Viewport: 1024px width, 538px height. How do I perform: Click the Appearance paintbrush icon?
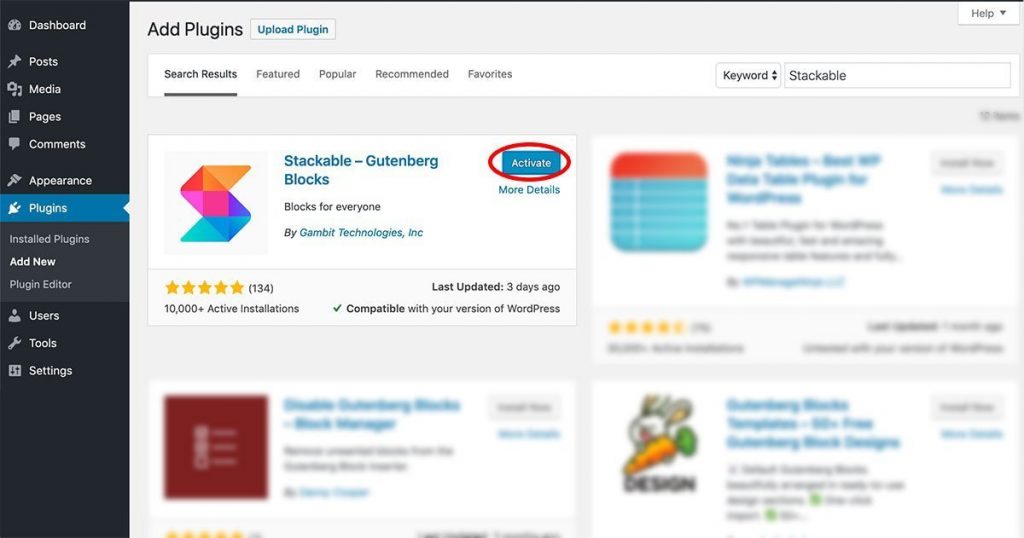pyautogui.click(x=14, y=180)
